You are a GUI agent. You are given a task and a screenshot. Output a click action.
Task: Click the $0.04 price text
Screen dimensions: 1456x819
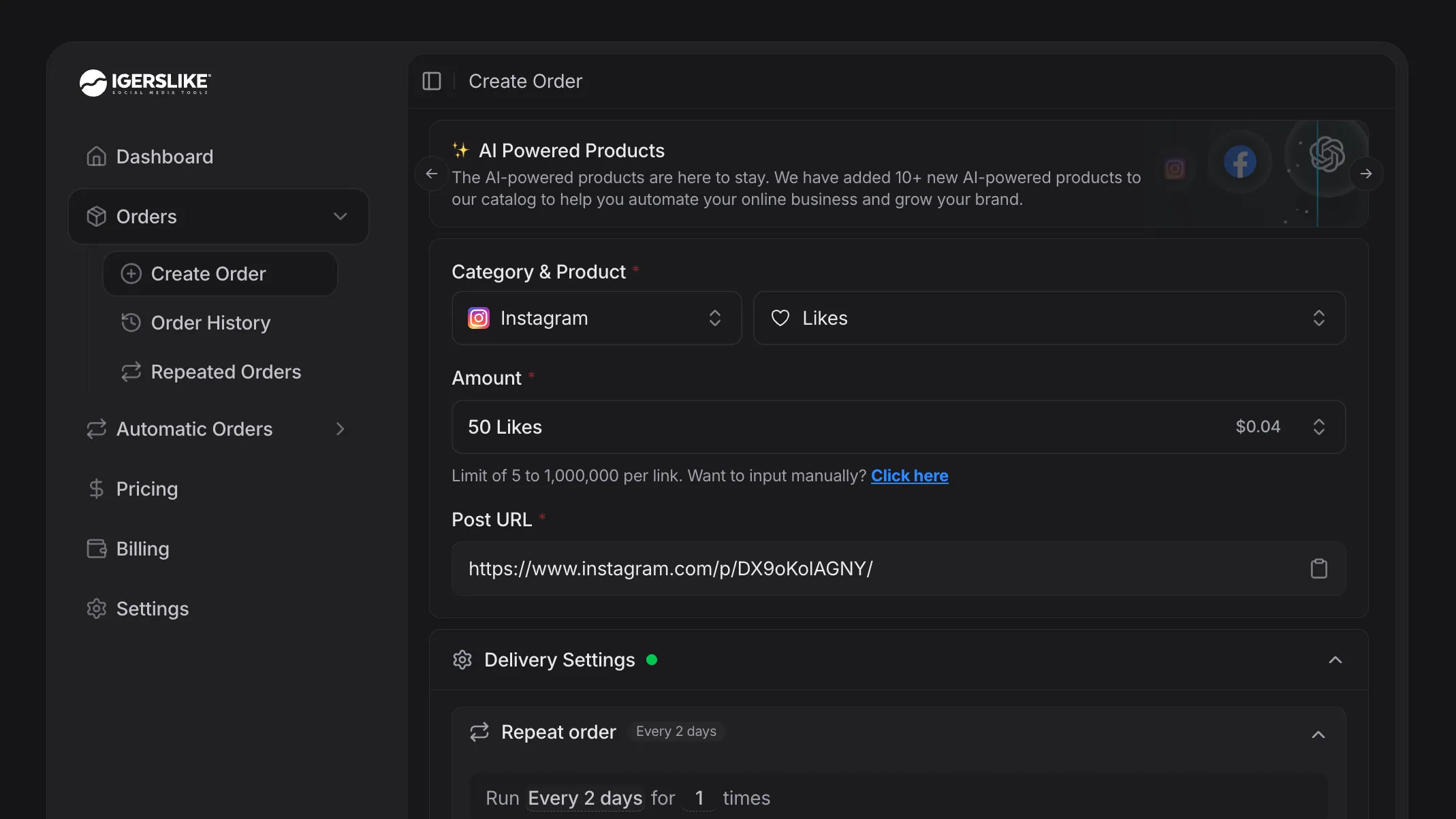click(1258, 427)
